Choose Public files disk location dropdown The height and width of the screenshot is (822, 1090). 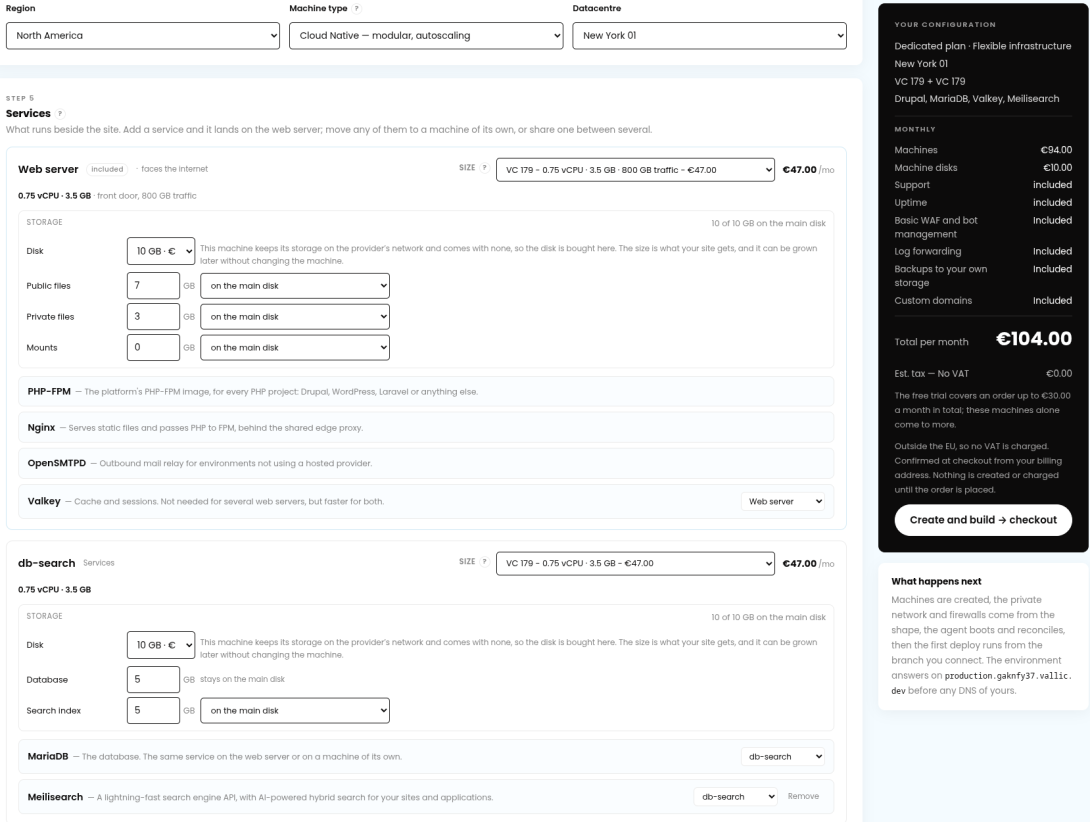pos(295,286)
